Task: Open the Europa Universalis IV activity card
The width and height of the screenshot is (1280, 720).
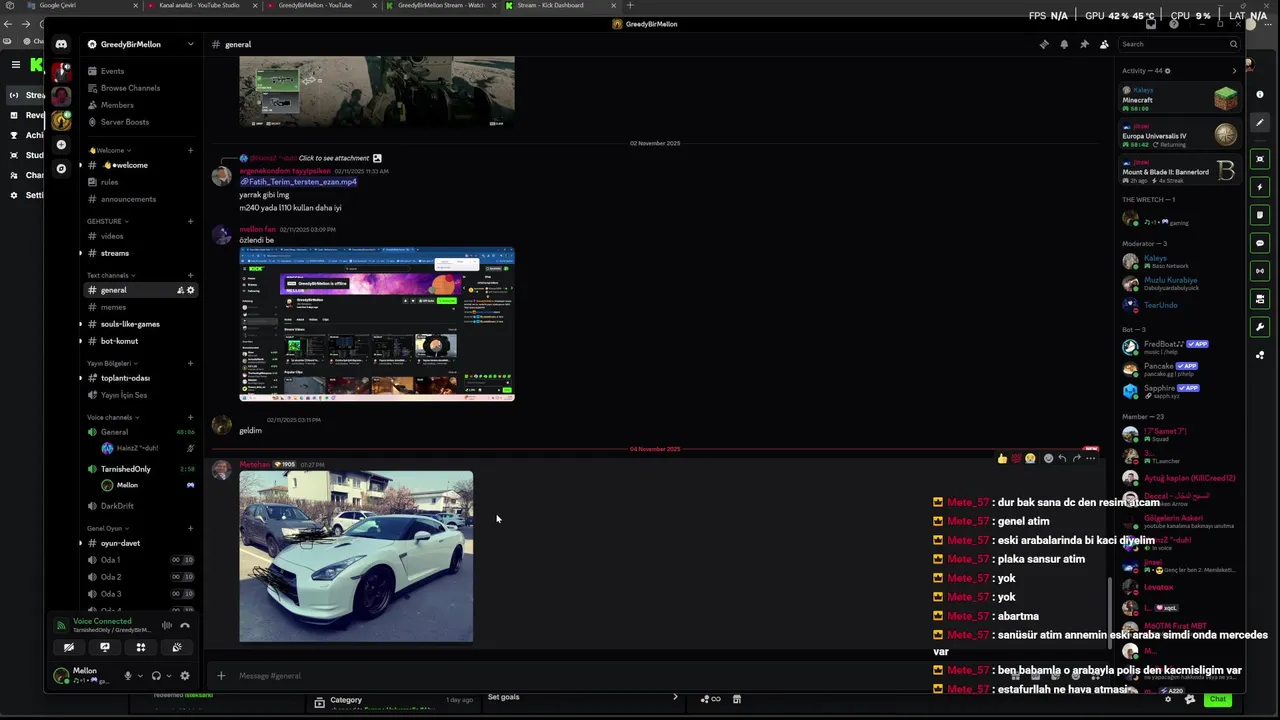Action: pyautogui.click(x=1179, y=134)
